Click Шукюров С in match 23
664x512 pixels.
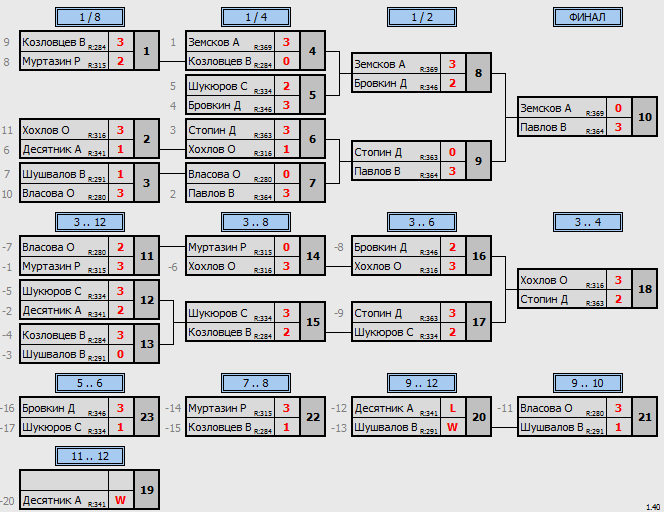point(52,427)
